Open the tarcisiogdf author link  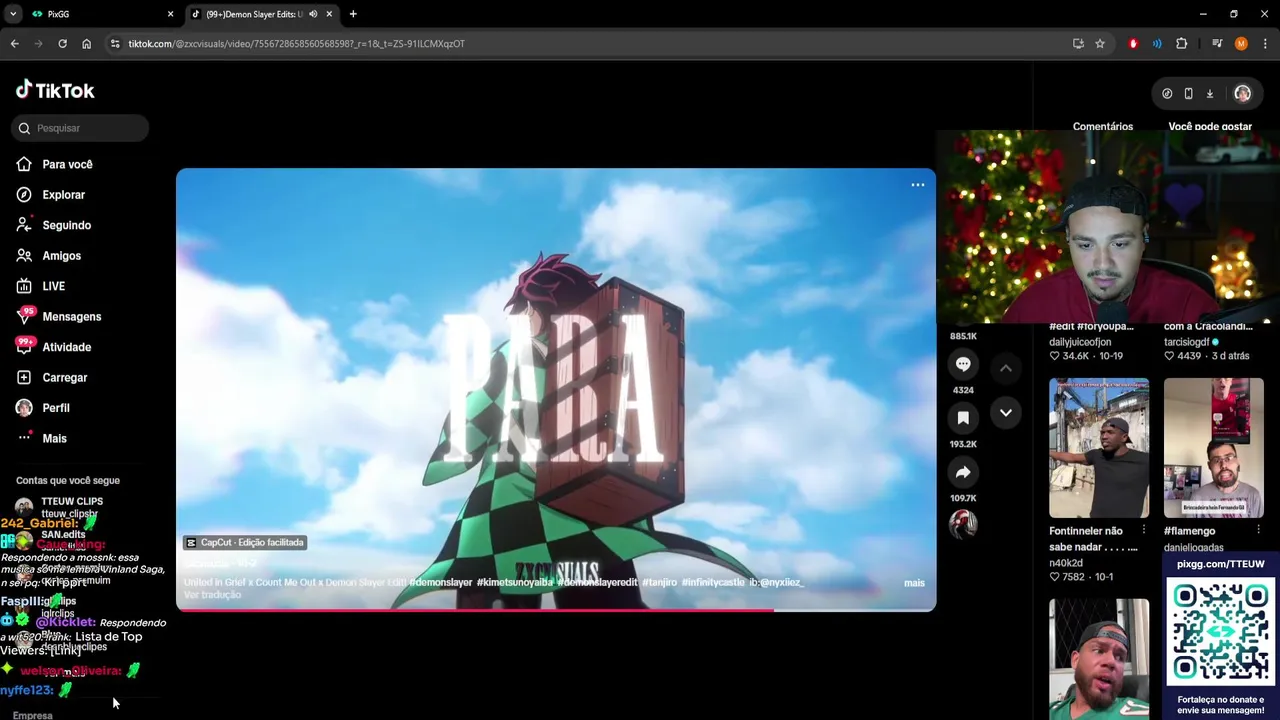[1186, 342]
